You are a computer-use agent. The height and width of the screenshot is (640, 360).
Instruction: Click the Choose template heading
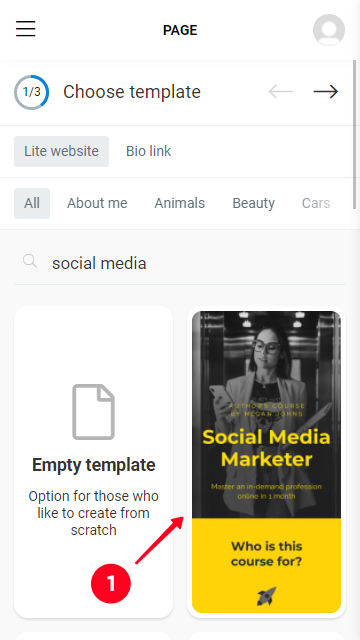pyautogui.click(x=132, y=92)
